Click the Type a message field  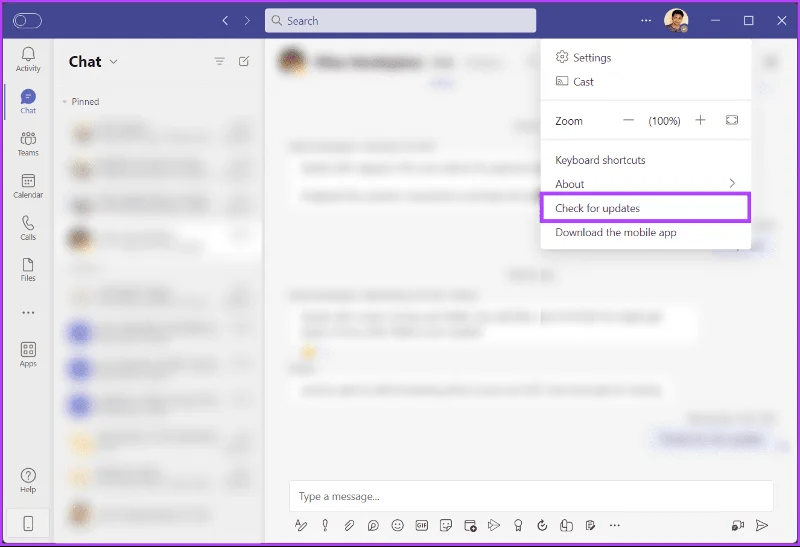click(x=531, y=496)
